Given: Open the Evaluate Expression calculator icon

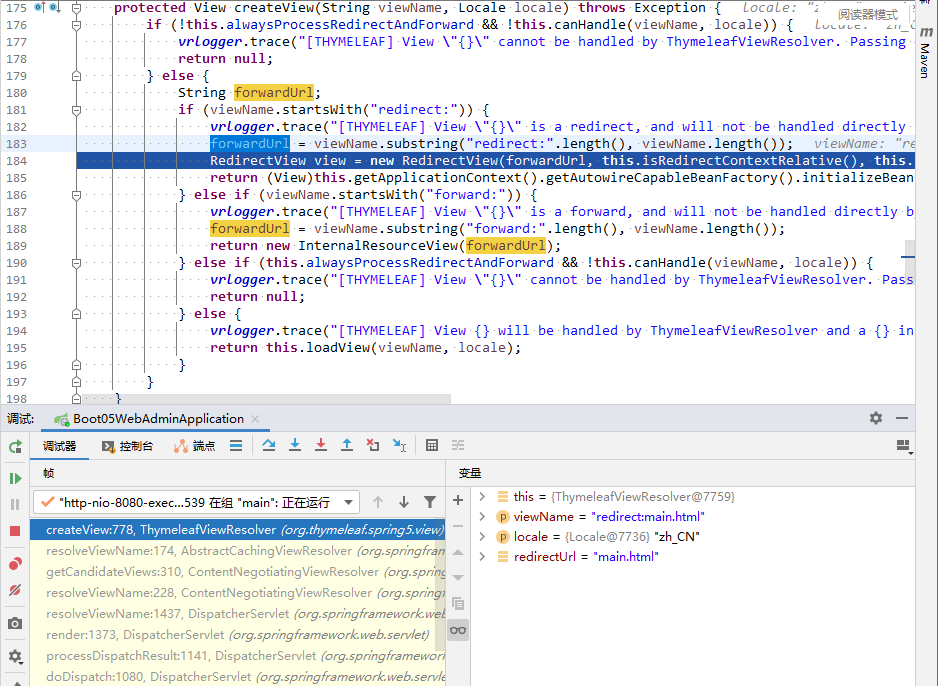Looking at the screenshot, I should pos(432,445).
